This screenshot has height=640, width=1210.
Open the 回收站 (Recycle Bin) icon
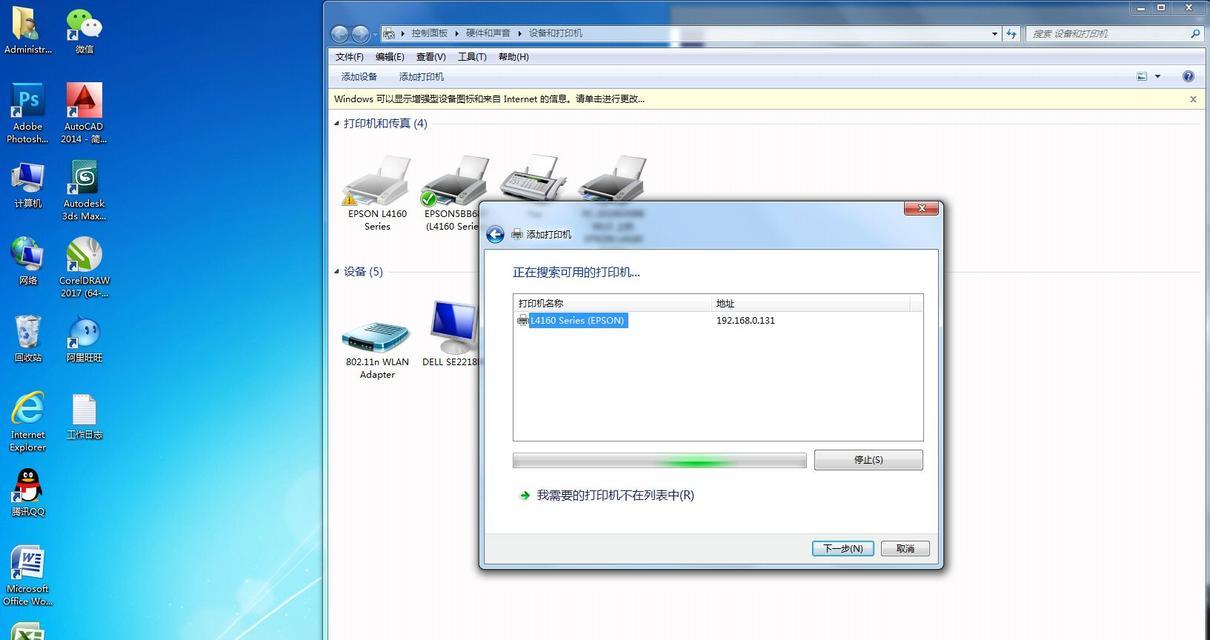tap(28, 339)
